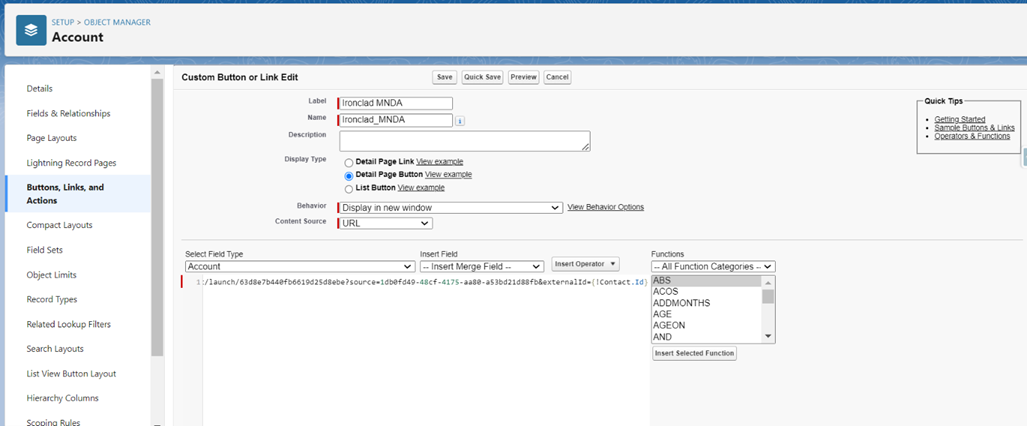
Task: Open the Select Field Type dropdown
Action: click(x=300, y=267)
